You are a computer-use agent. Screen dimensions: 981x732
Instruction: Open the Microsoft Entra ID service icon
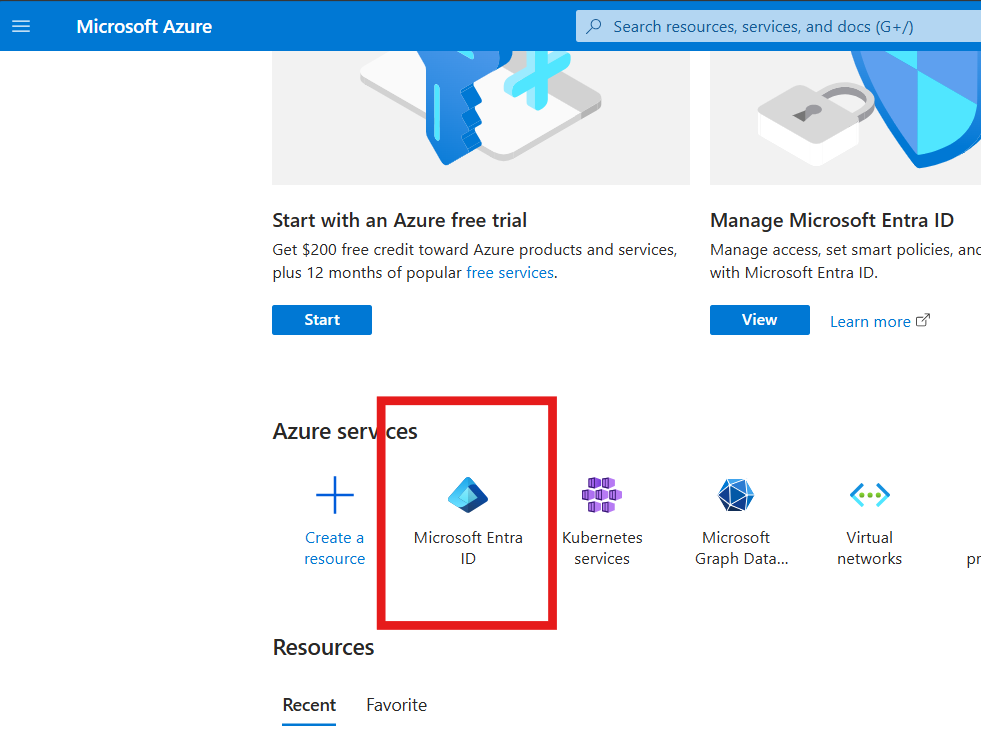[x=468, y=495]
